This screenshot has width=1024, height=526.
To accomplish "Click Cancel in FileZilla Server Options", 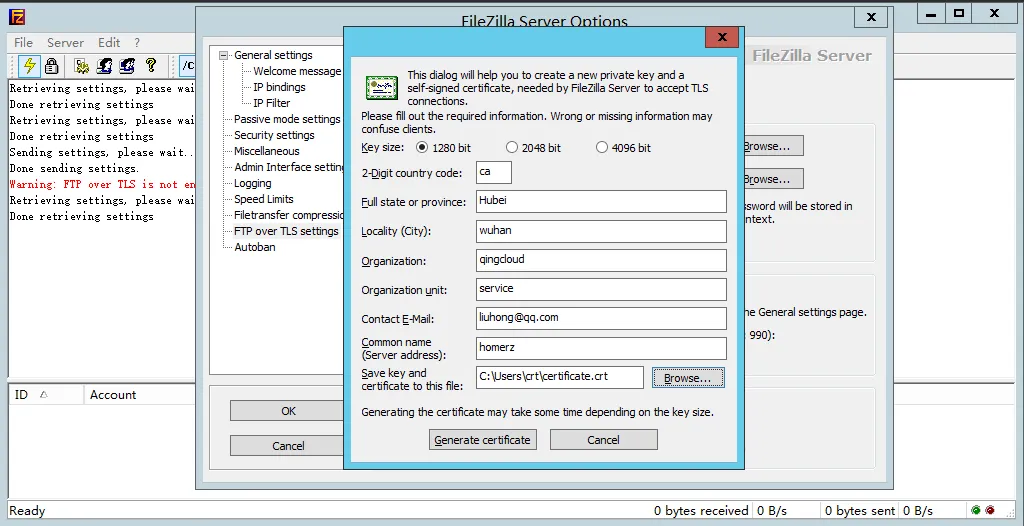I will [288, 446].
